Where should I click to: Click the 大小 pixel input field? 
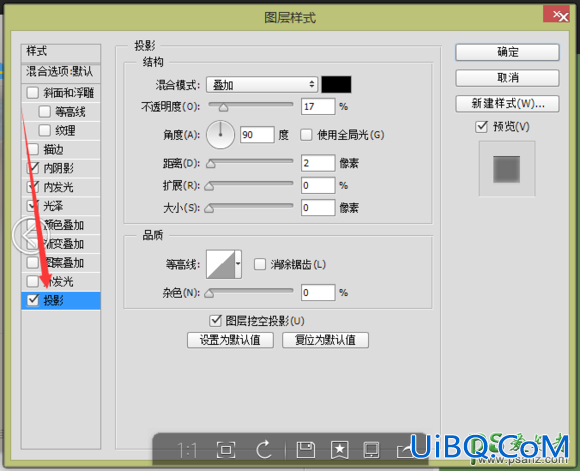point(318,208)
